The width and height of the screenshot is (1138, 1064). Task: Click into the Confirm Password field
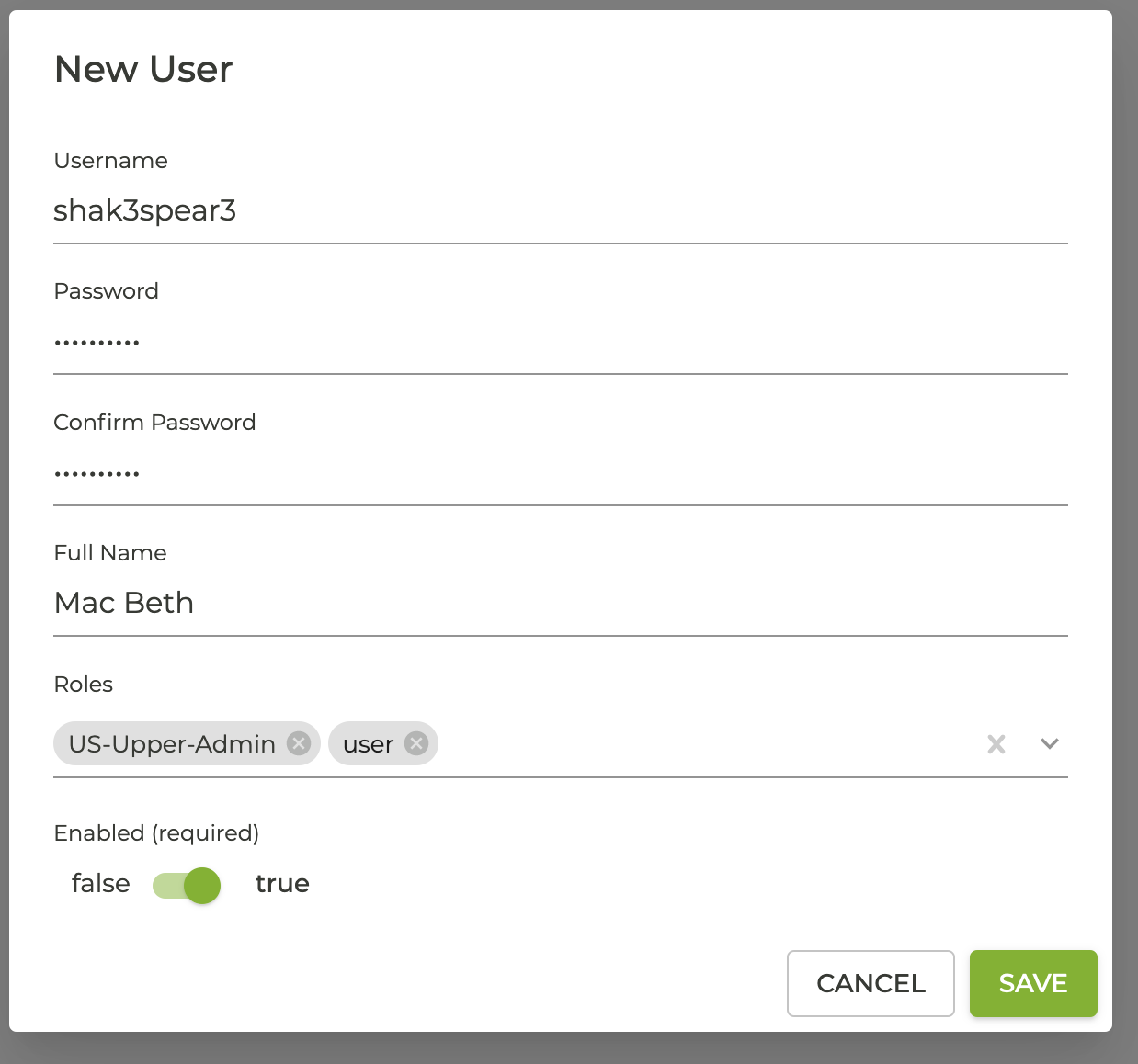pyautogui.click(x=559, y=474)
